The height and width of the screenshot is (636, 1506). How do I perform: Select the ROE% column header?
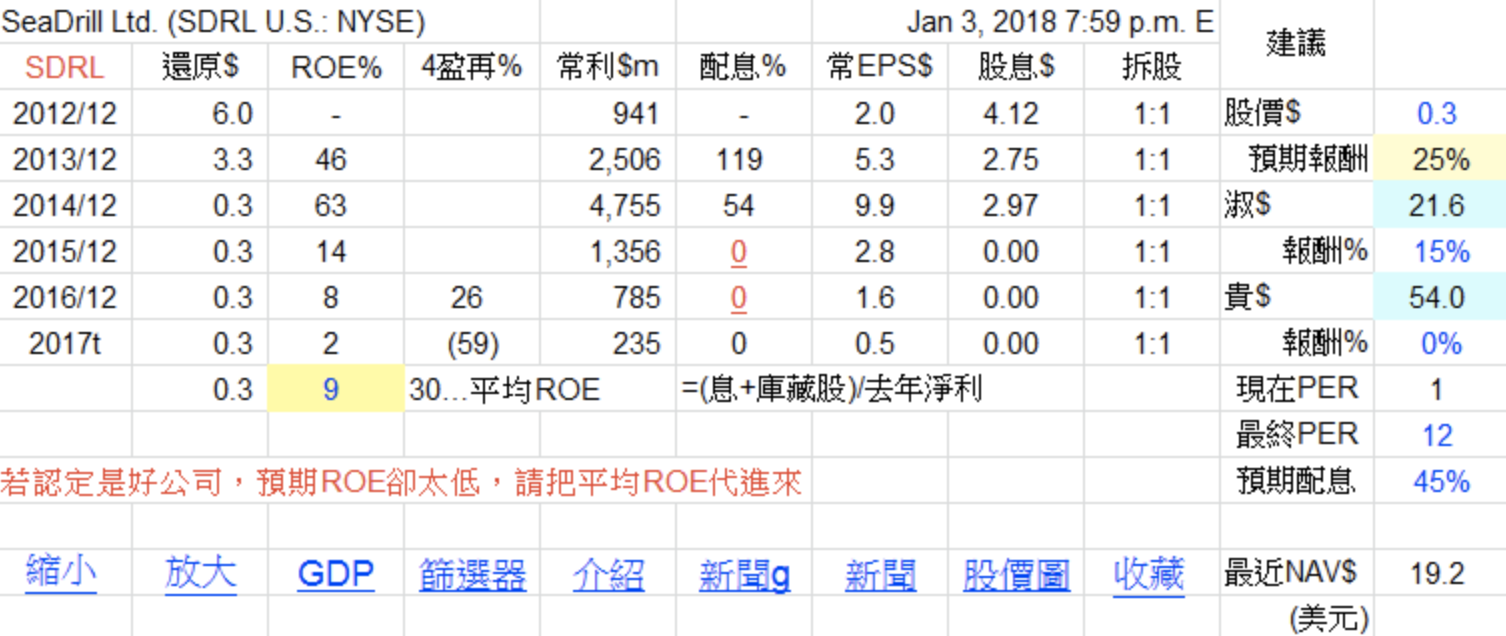tap(336, 67)
